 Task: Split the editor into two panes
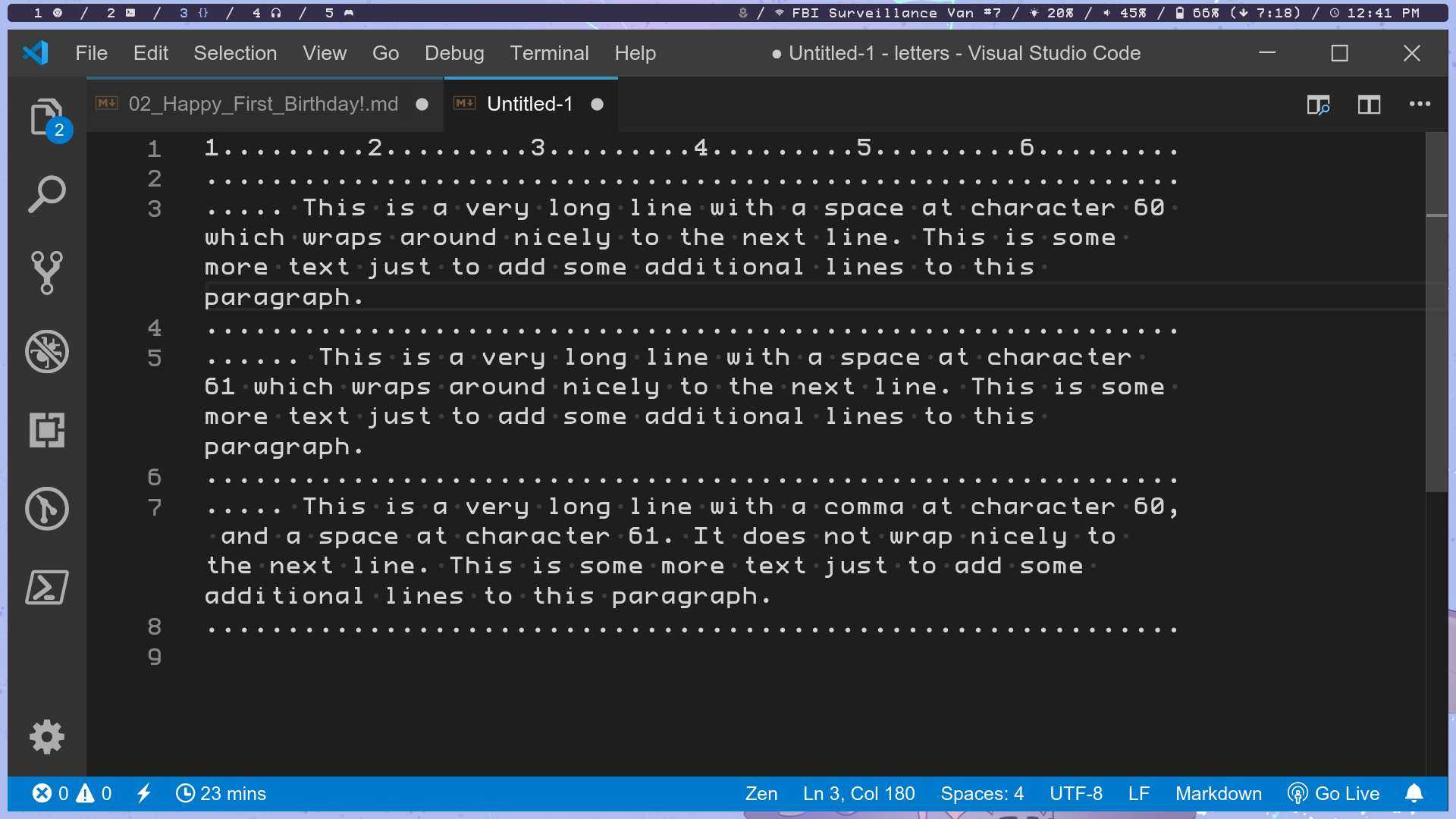(x=1368, y=105)
